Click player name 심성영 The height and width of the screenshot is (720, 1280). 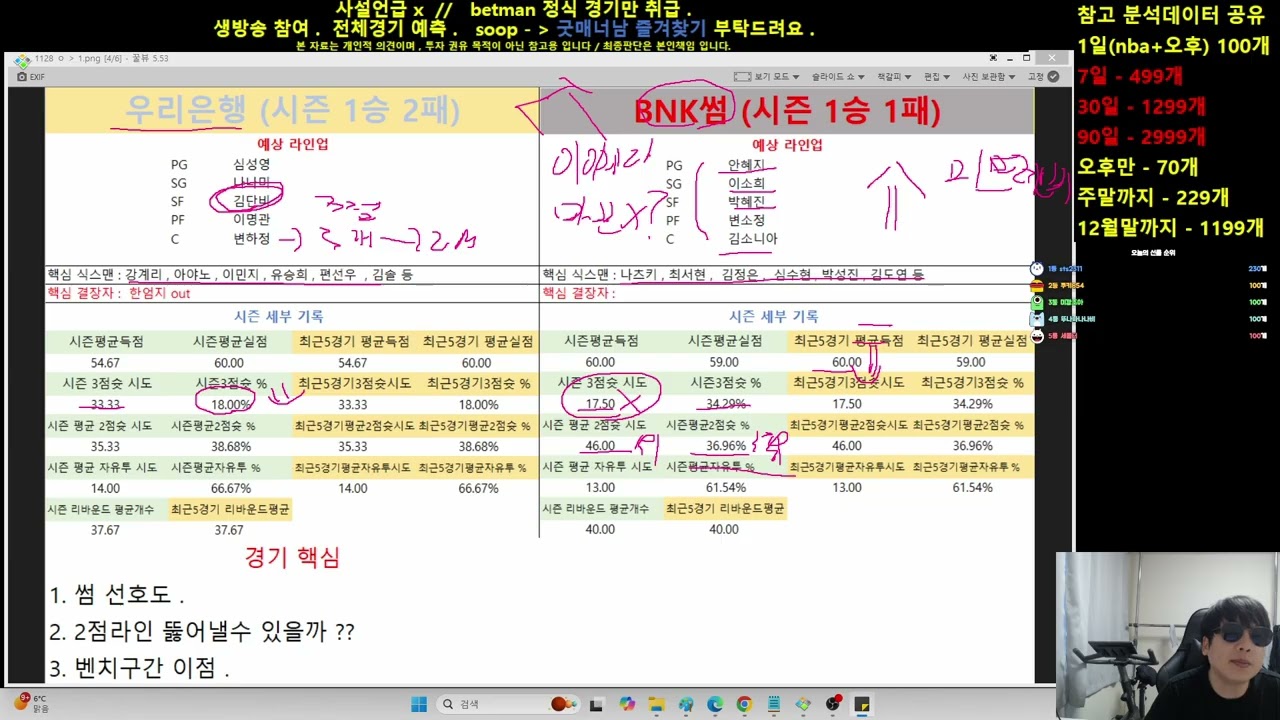[251, 164]
